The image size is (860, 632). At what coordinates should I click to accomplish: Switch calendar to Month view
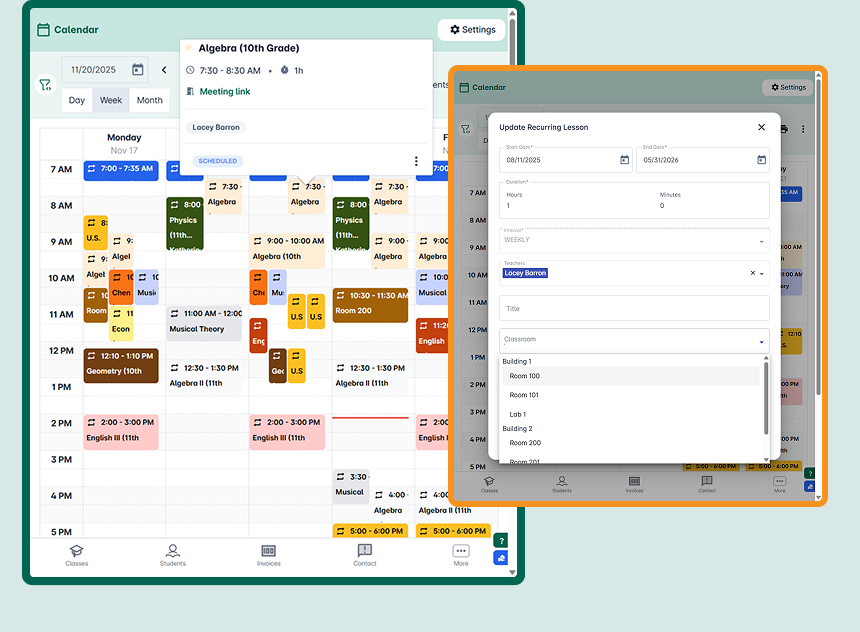150,100
